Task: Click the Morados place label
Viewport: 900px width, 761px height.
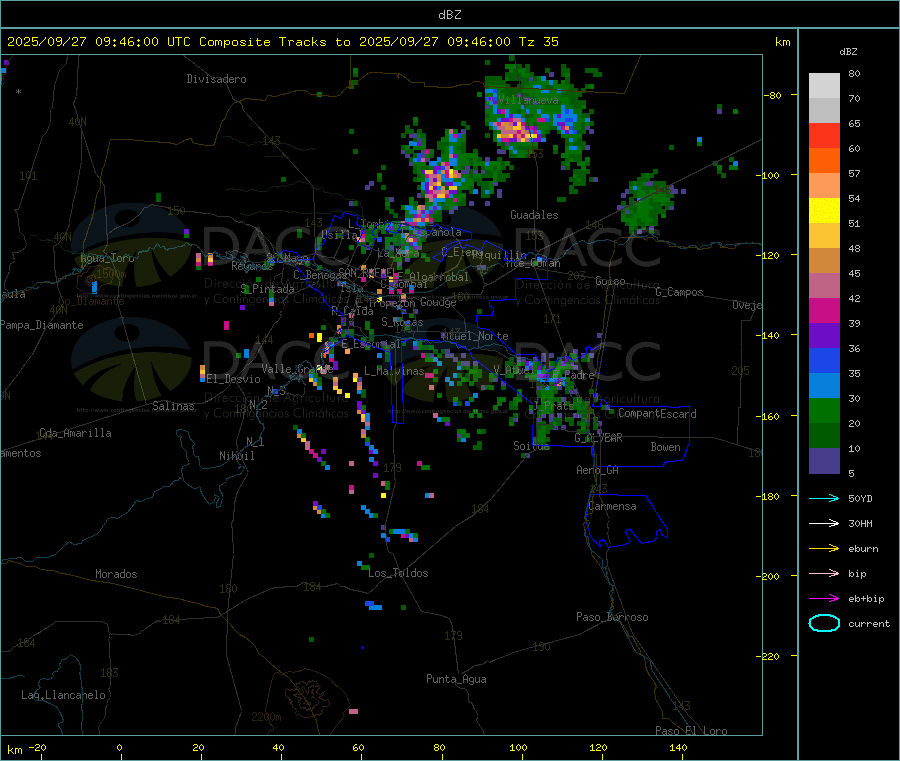Action: pos(116,574)
